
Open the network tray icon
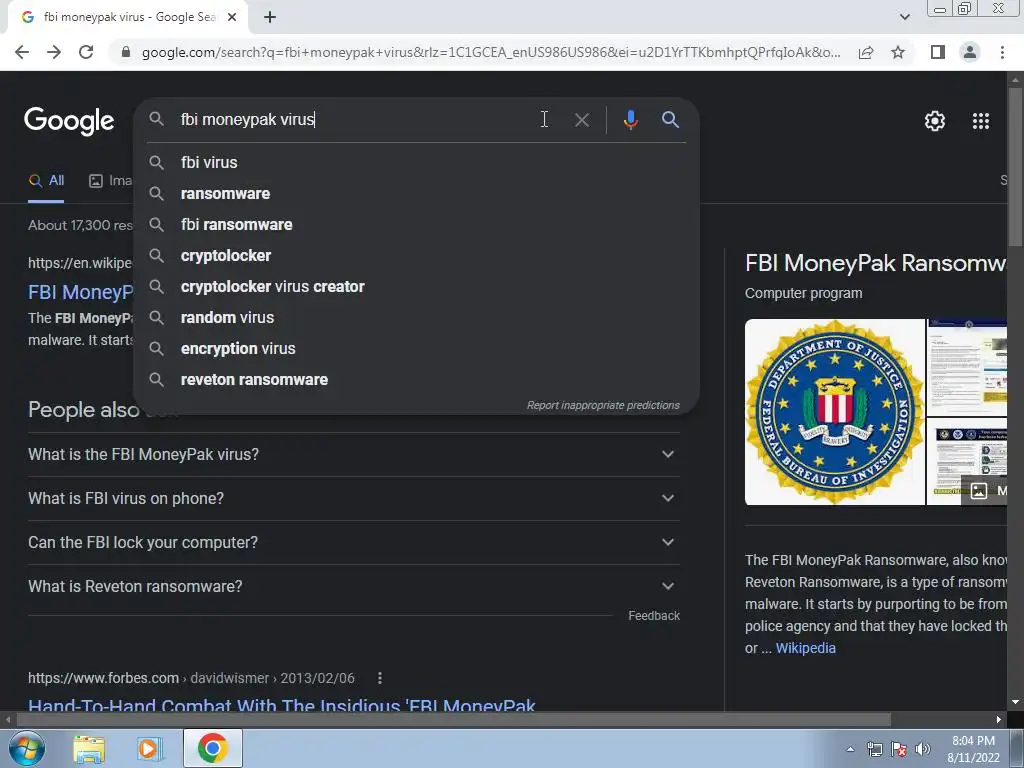[874, 749]
